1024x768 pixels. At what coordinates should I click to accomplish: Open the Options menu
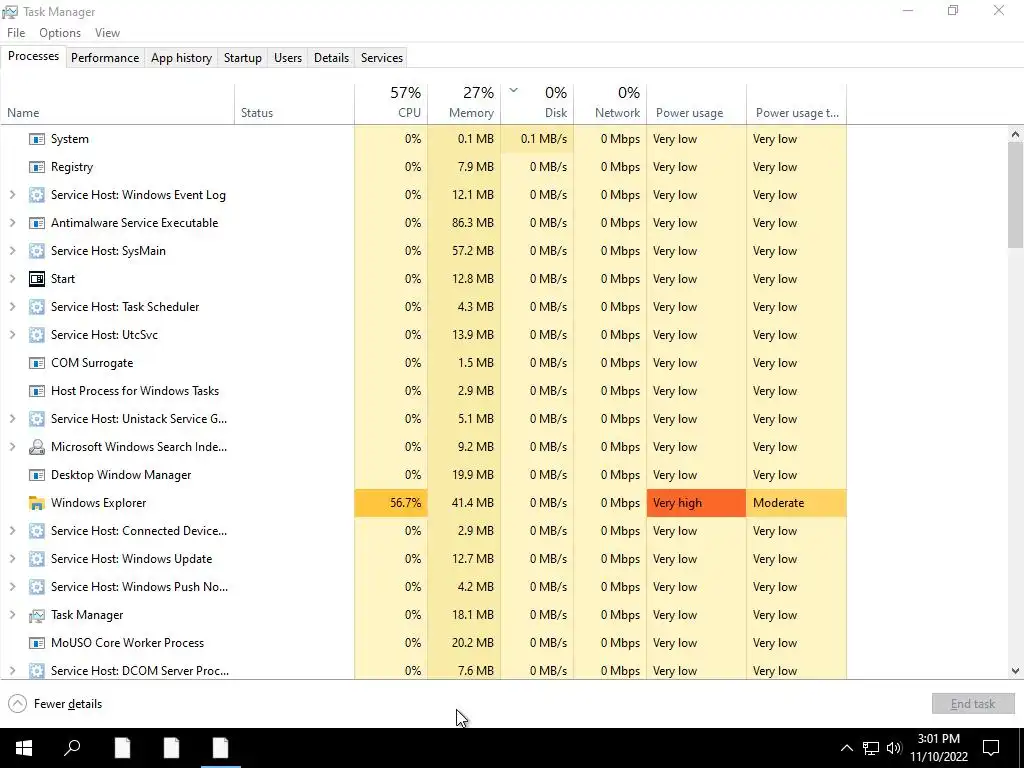[60, 33]
